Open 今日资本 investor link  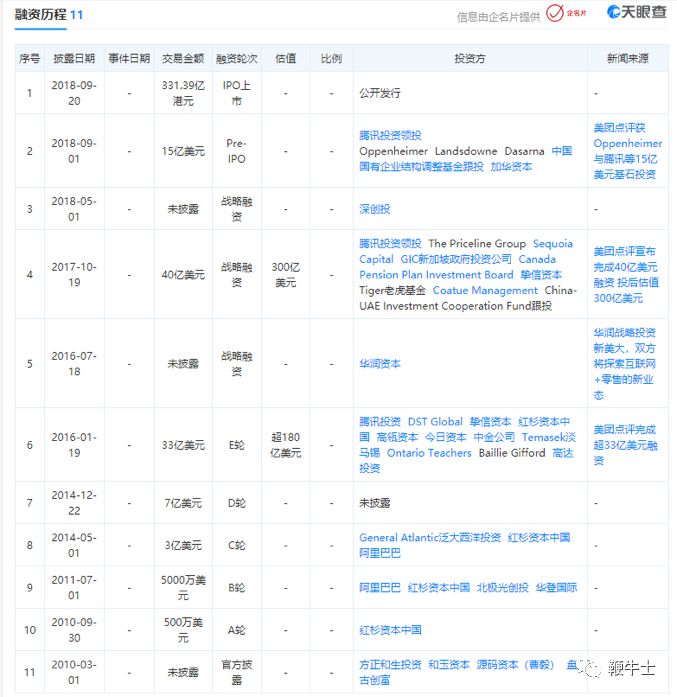pos(445,437)
